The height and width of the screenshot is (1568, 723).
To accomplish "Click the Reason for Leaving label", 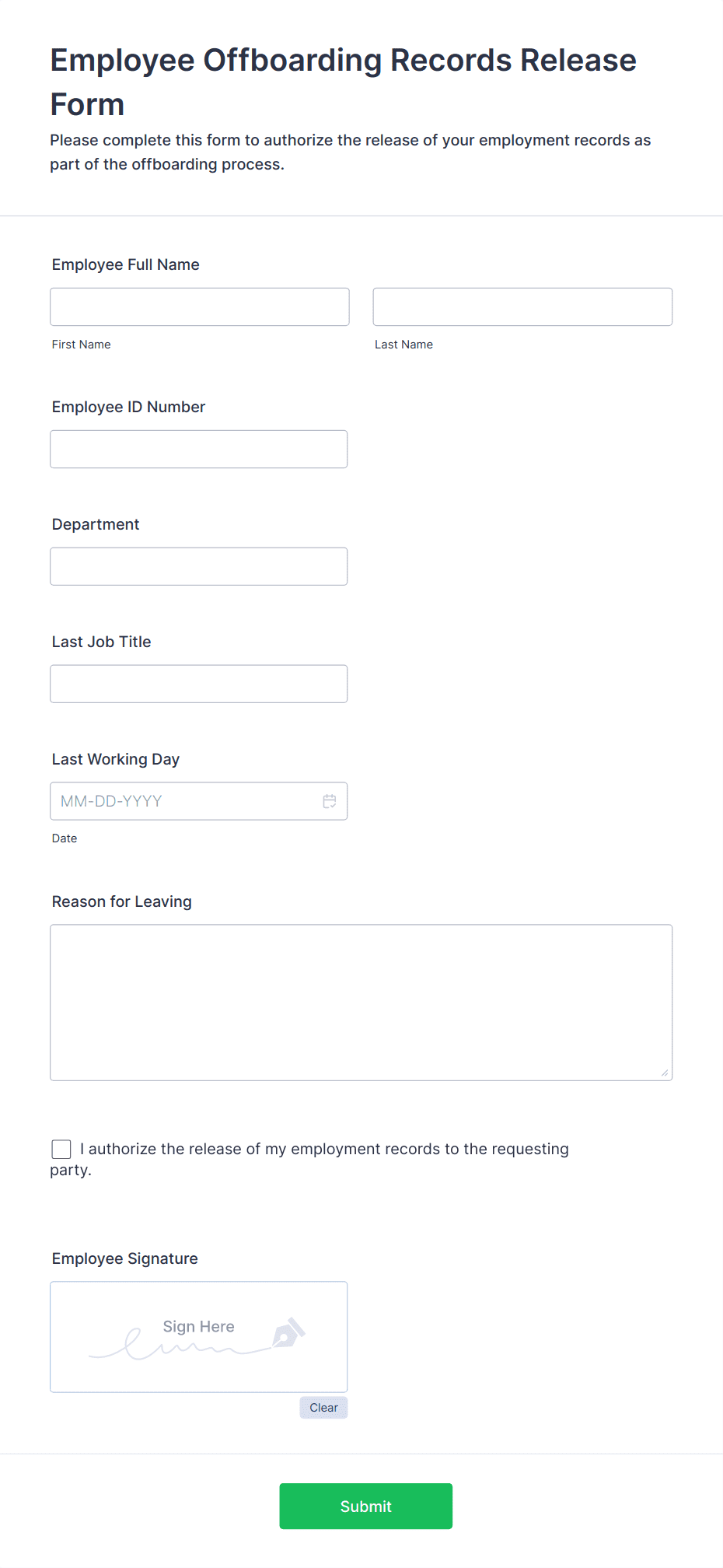I will [122, 901].
